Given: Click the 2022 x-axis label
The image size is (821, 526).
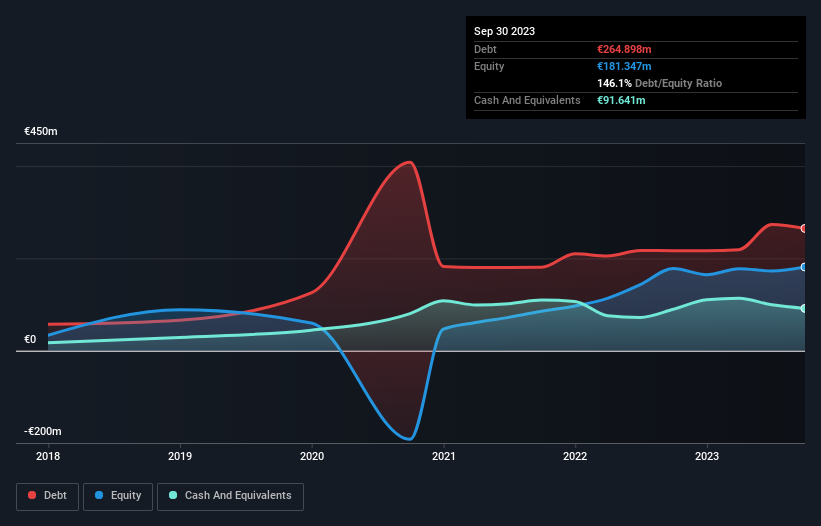Looking at the screenshot, I should [575, 456].
